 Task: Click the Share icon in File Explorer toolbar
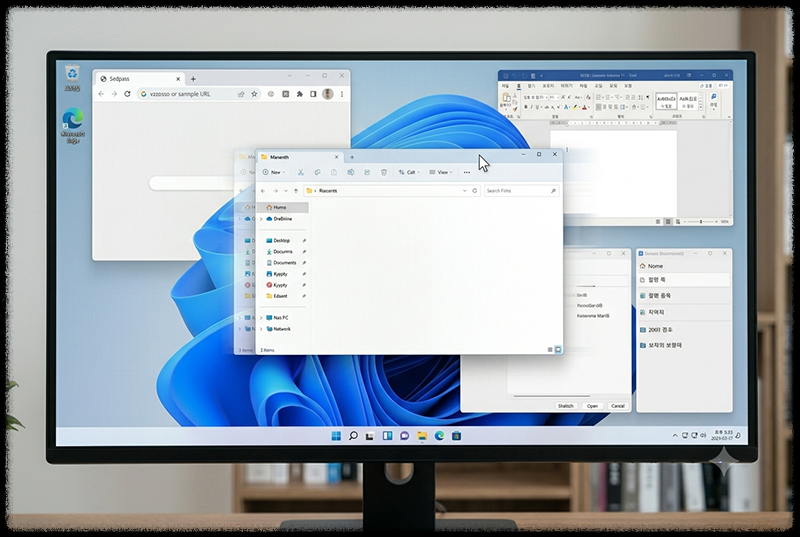pyautogui.click(x=367, y=172)
